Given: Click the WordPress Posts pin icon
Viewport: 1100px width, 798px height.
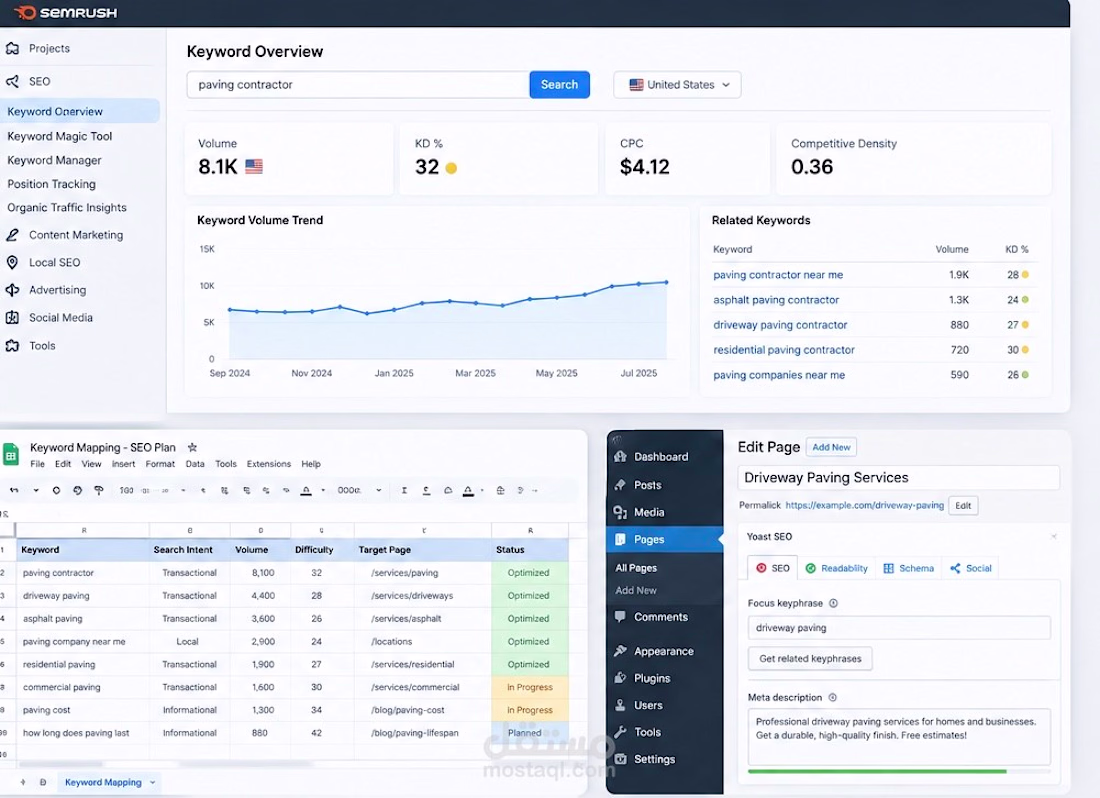Looking at the screenshot, I should pos(620,485).
